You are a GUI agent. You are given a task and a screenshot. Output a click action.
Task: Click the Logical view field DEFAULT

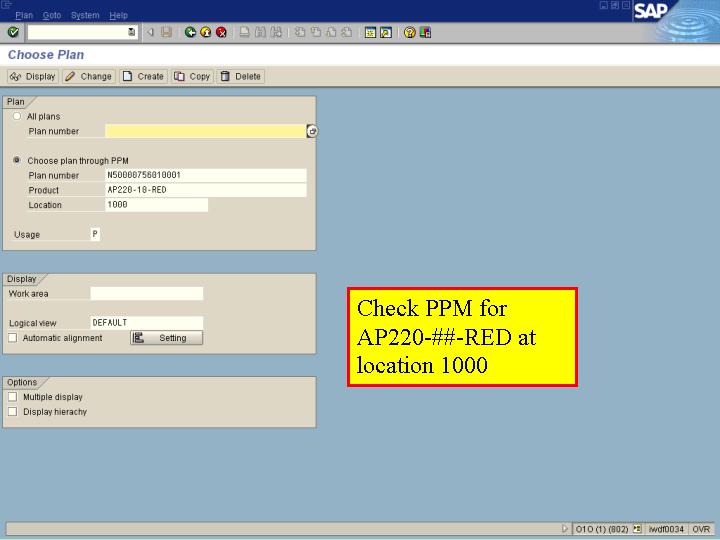point(146,323)
